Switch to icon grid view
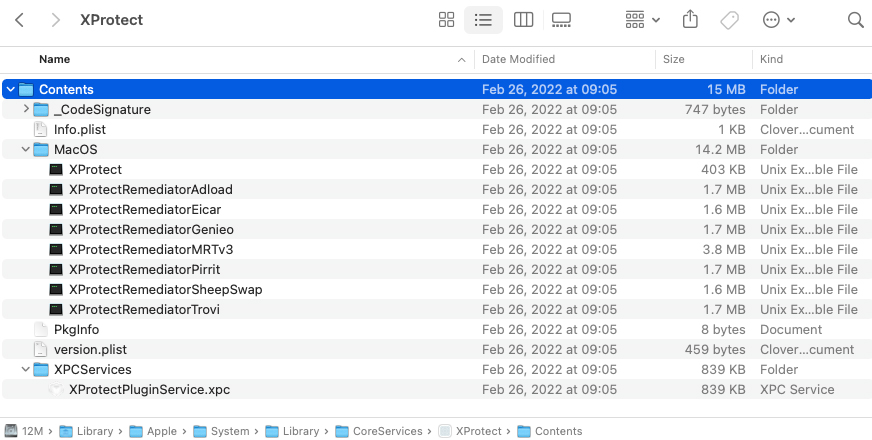 pyautogui.click(x=446, y=20)
